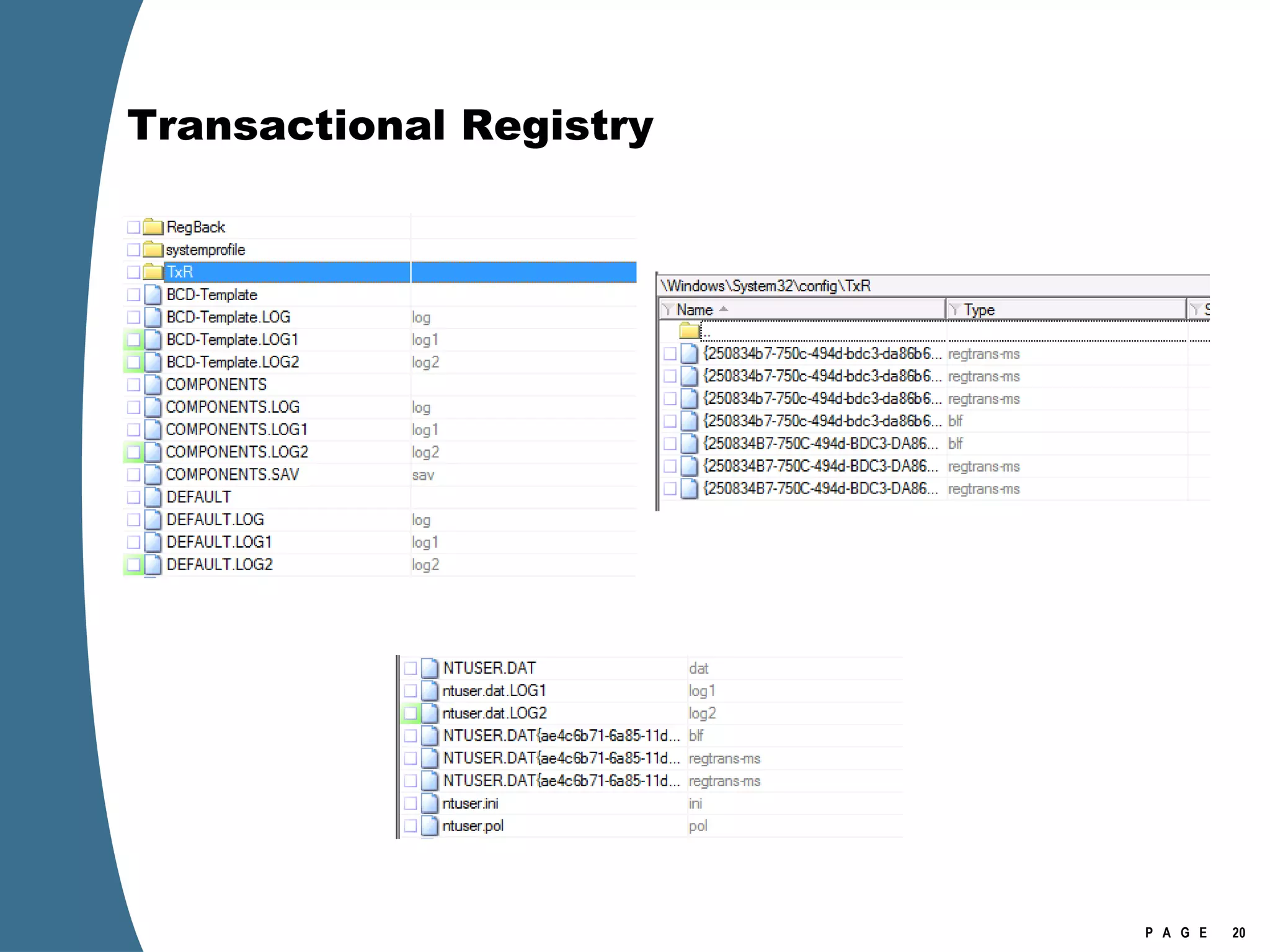Tick the checkbox beside TxR folder
Screen dimensions: 1270x952
[x=133, y=272]
